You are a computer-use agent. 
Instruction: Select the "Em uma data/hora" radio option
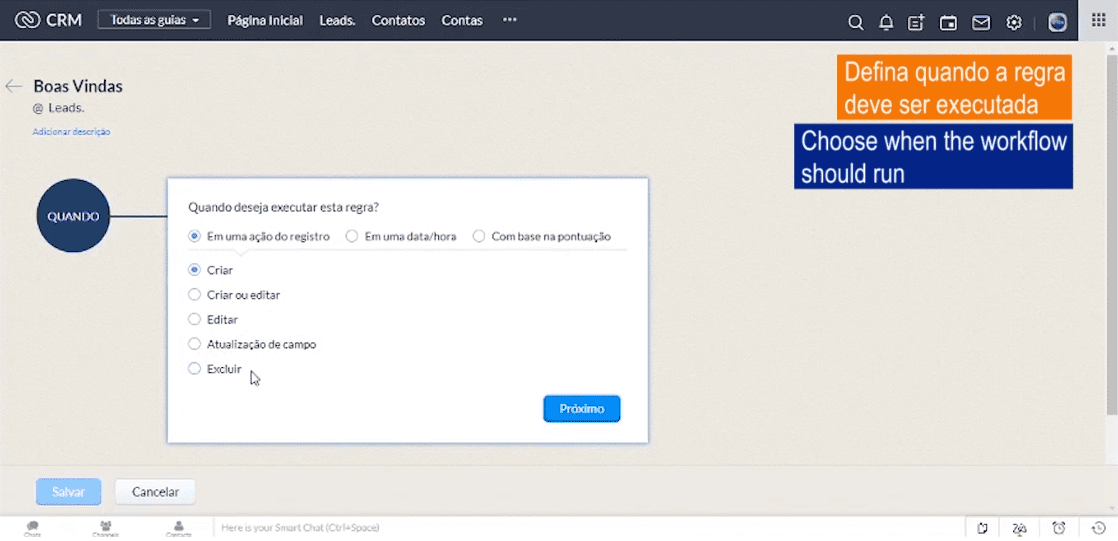352,237
